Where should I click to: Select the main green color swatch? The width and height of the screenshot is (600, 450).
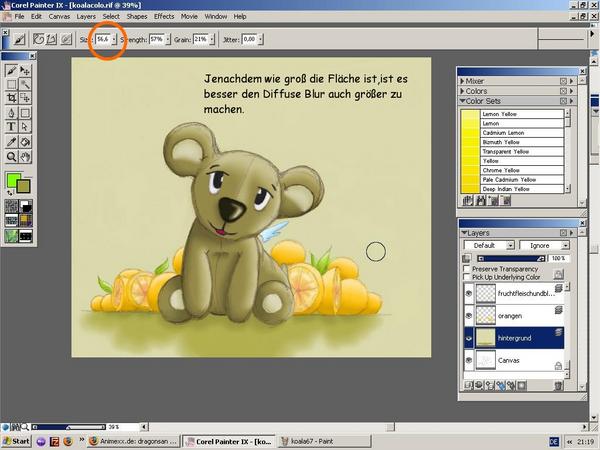tap(12, 179)
